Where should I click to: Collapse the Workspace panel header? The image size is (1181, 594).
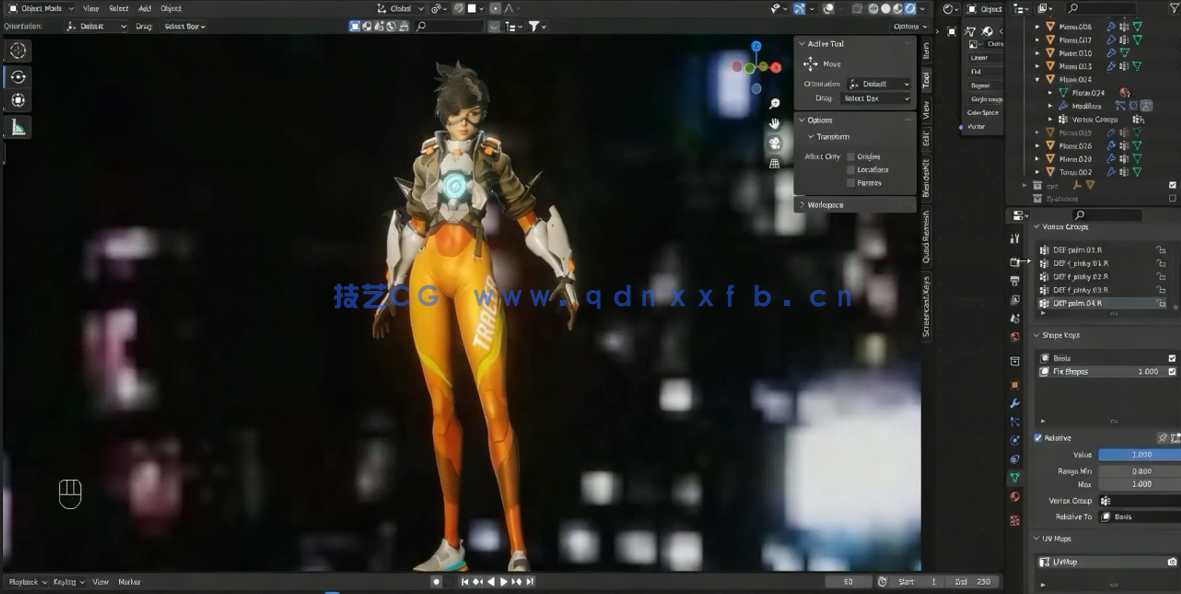pos(826,204)
